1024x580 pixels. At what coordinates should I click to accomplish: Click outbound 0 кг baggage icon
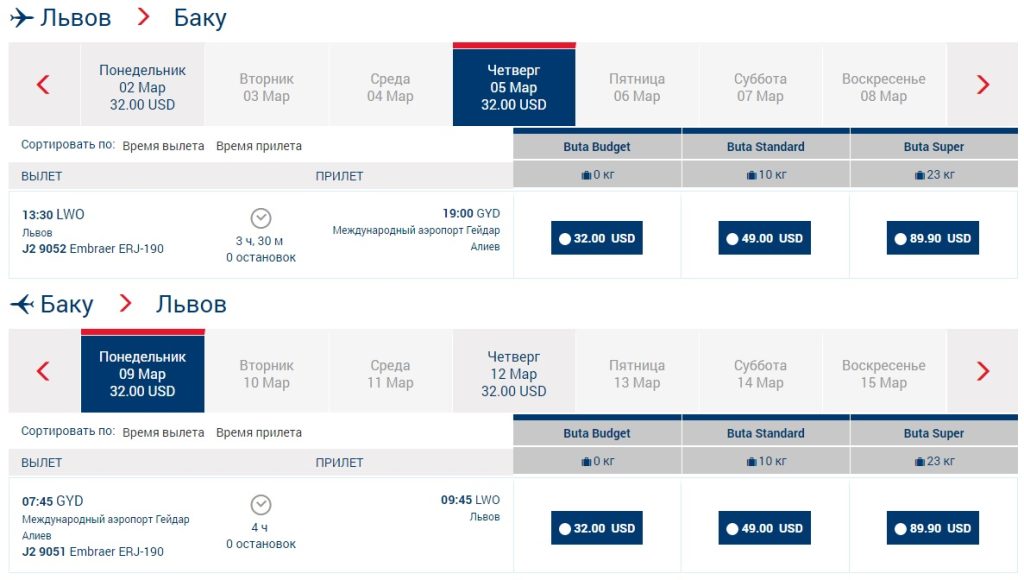point(586,175)
